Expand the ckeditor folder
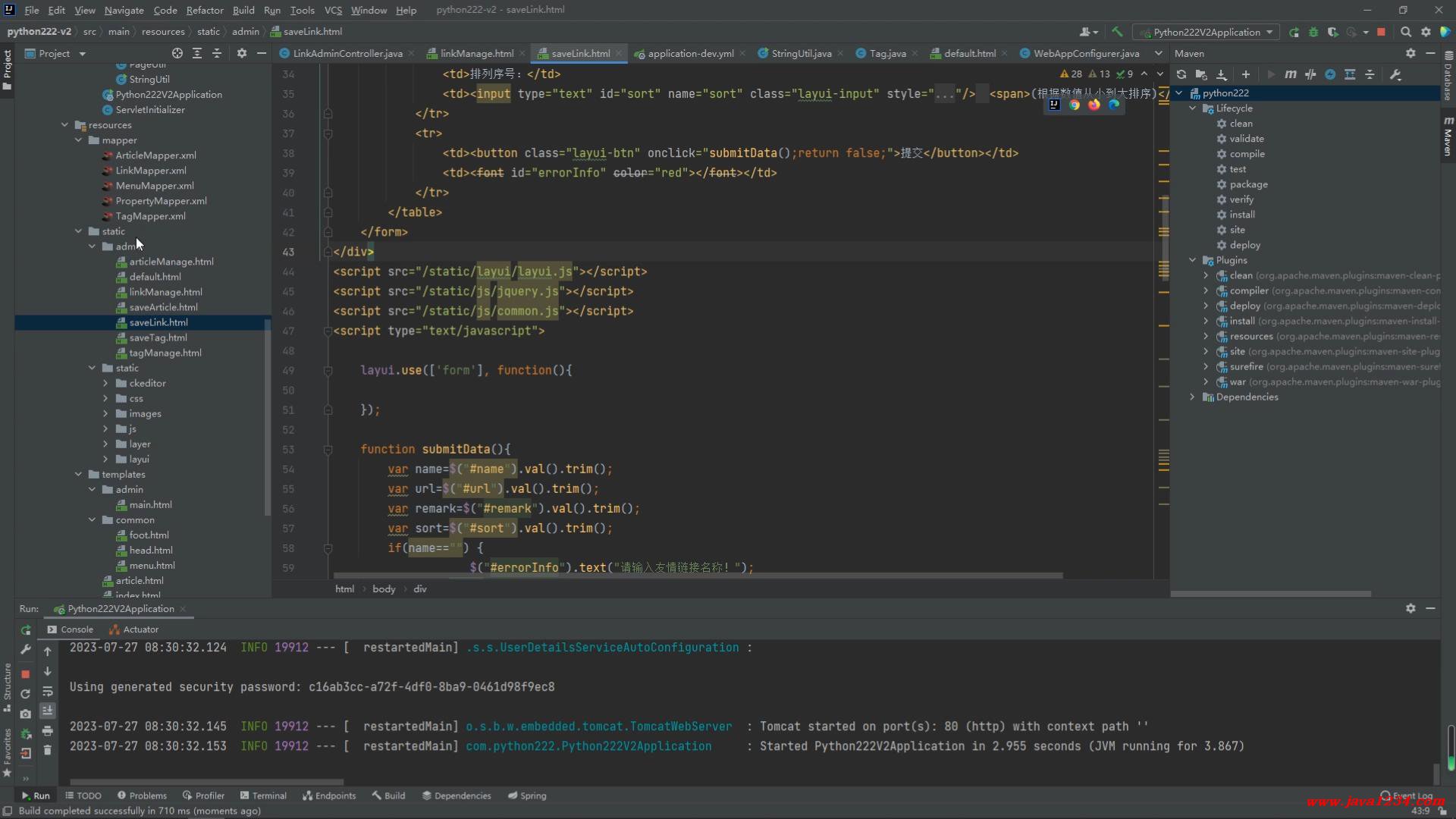 [105, 383]
